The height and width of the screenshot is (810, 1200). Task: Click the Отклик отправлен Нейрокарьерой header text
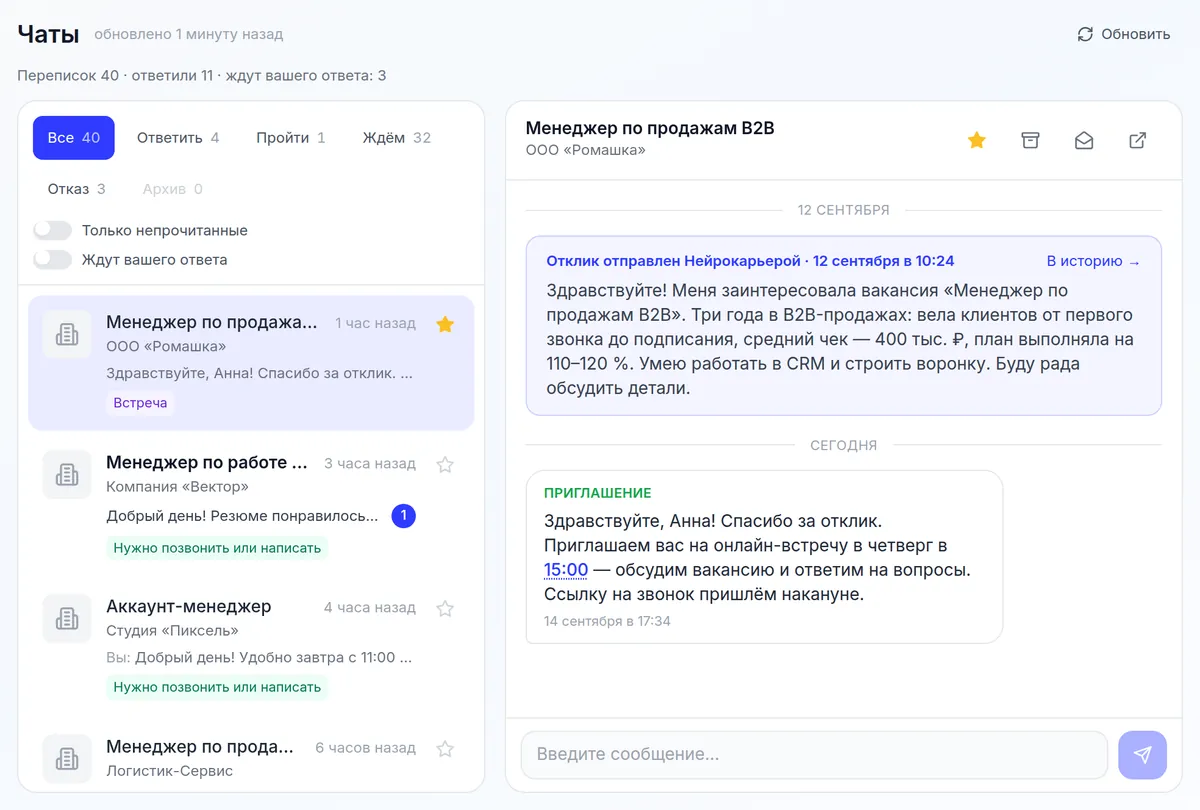(x=750, y=261)
